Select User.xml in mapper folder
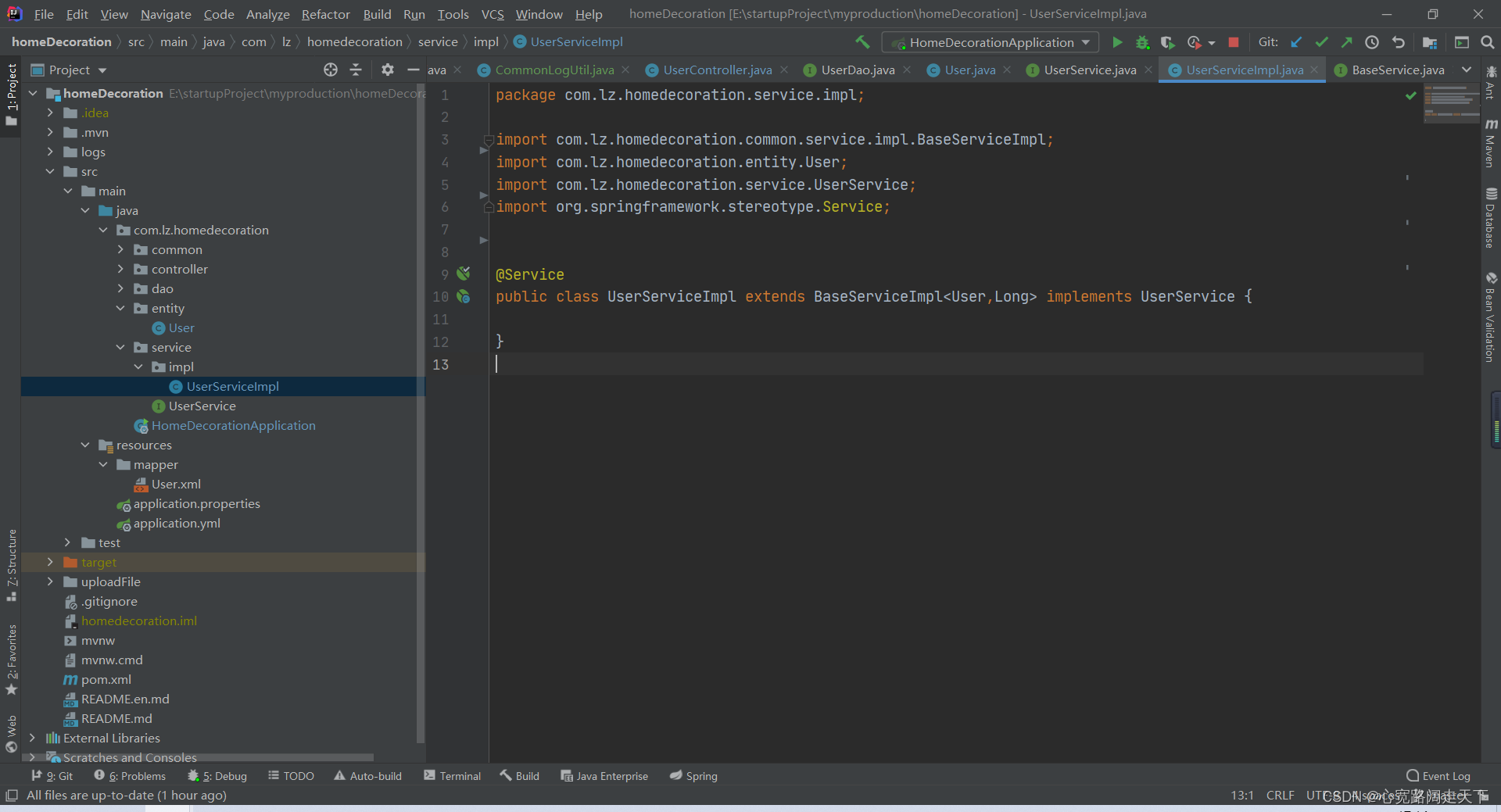This screenshot has height=812, width=1501. coord(176,484)
